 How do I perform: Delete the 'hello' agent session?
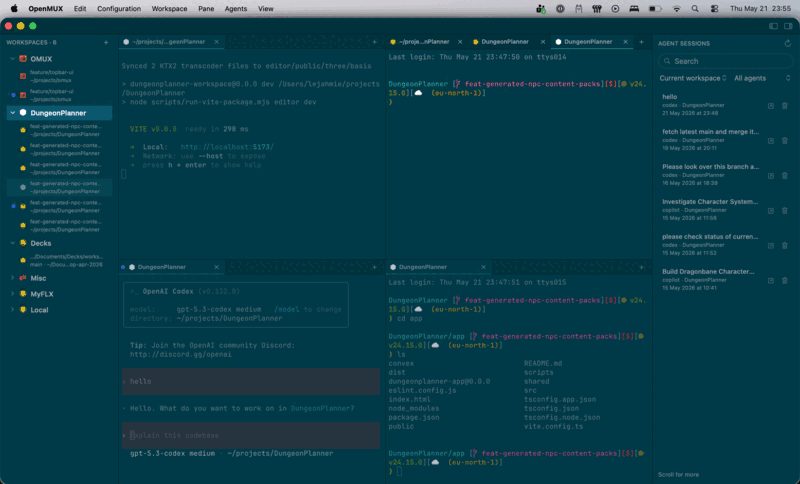point(785,106)
